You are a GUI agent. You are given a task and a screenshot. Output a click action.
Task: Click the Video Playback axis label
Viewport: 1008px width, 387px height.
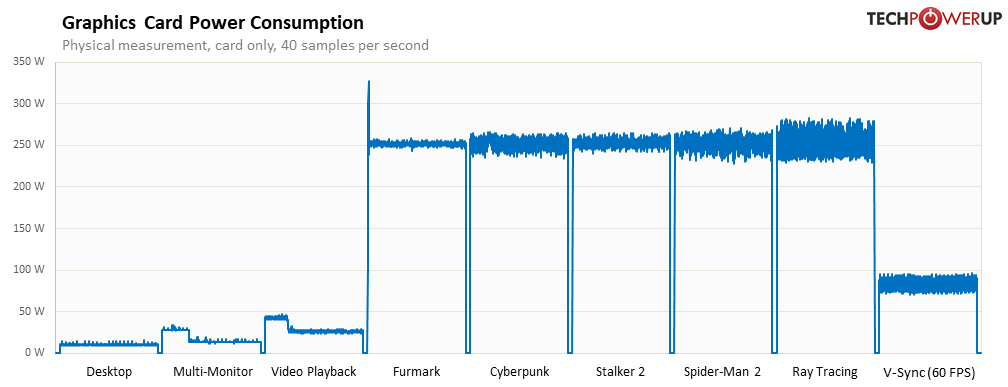(314, 372)
